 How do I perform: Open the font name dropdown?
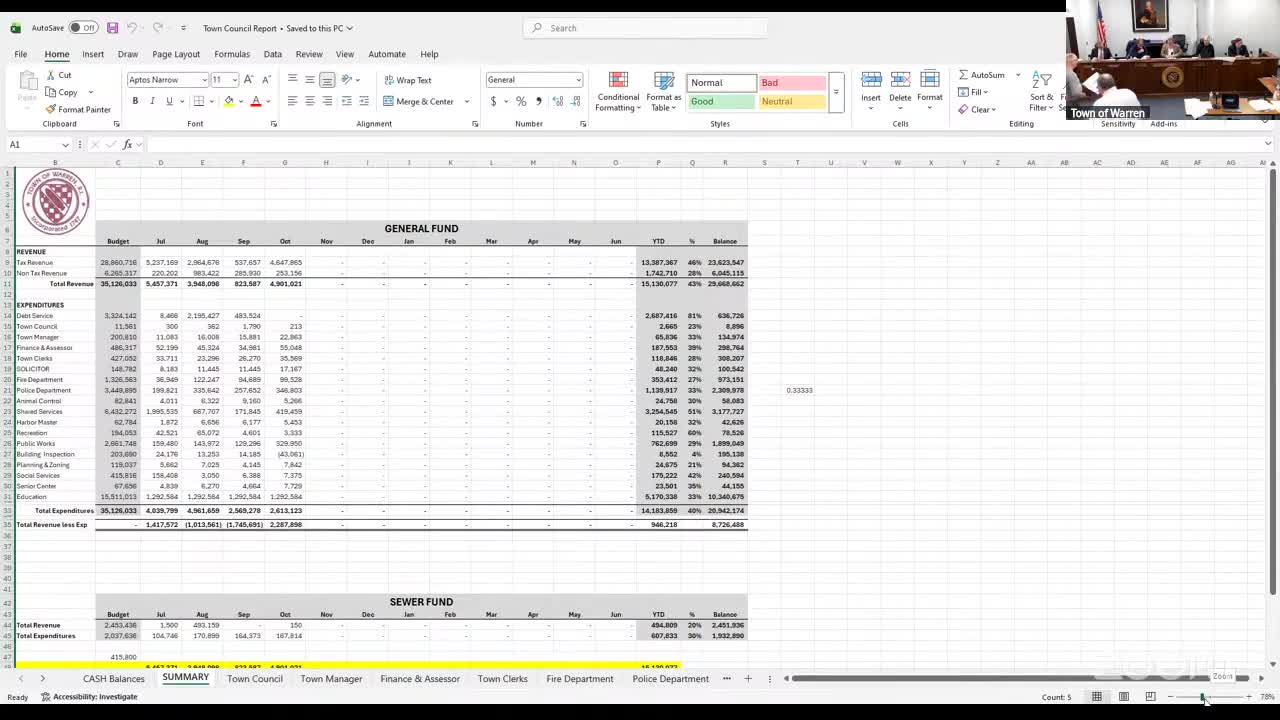205,80
